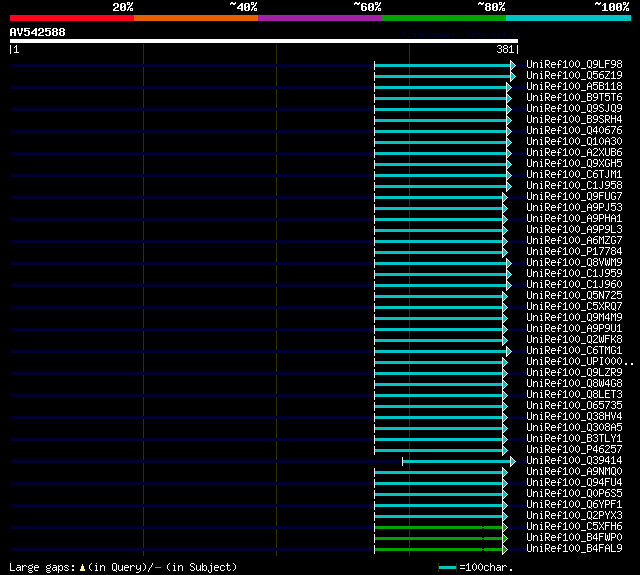Click UniRef100_Q9SJQ9 label
640x575 pixels.
tap(574, 109)
